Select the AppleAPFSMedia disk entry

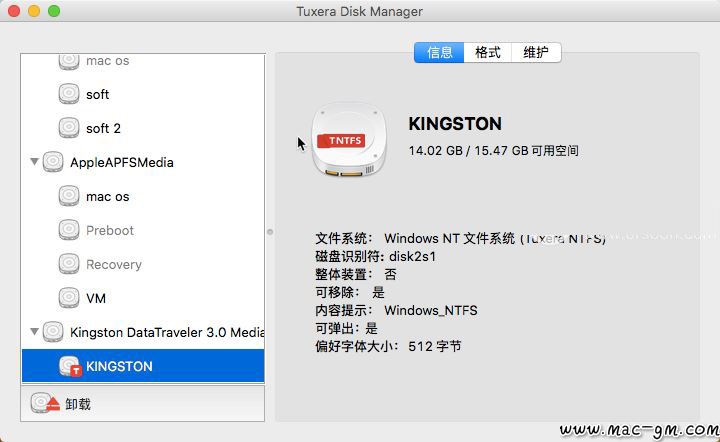[143, 162]
